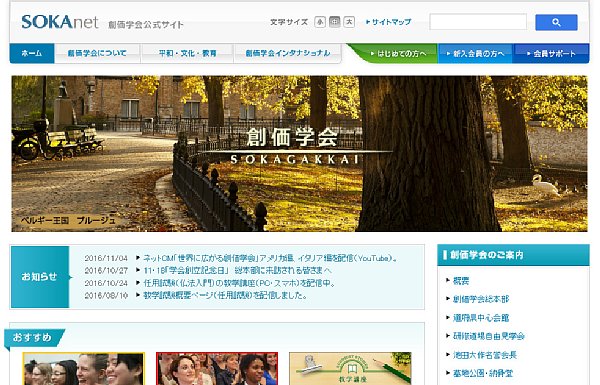Click the おすすめ section label
Image resolution: width=600 pixels, height=385 pixels.
pyautogui.click(x=33, y=338)
